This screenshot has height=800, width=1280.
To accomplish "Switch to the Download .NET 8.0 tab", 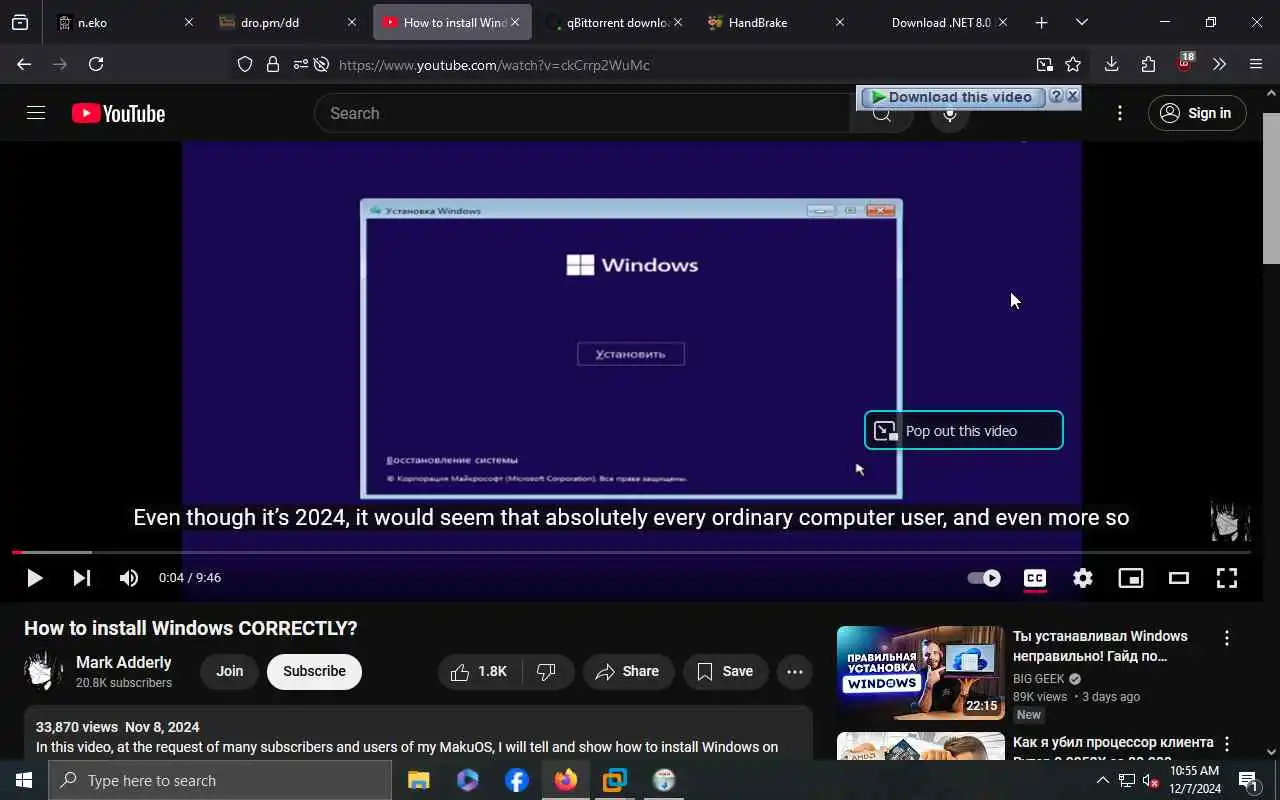I will tap(940, 22).
